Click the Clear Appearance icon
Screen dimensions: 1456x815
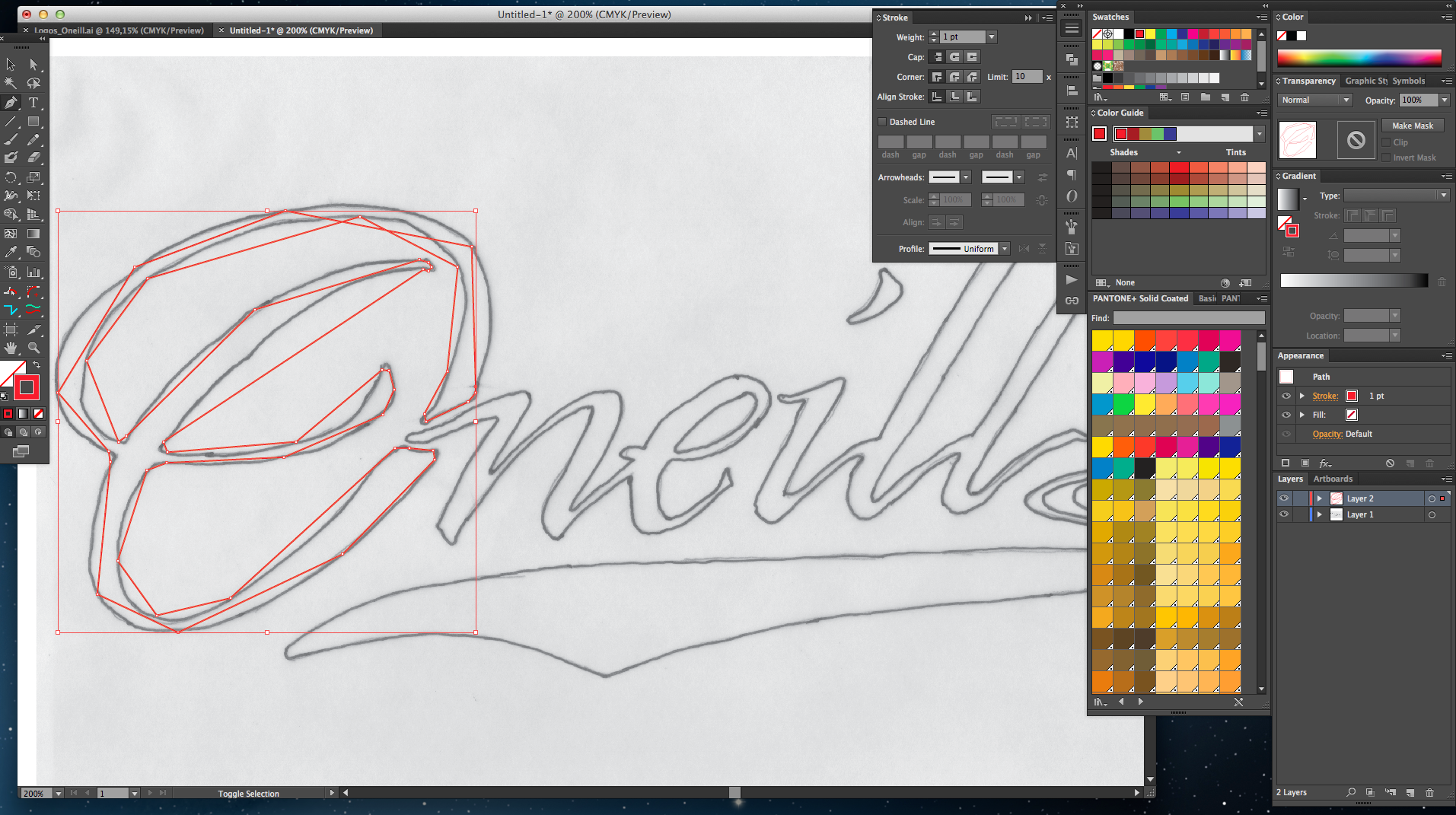click(1390, 463)
